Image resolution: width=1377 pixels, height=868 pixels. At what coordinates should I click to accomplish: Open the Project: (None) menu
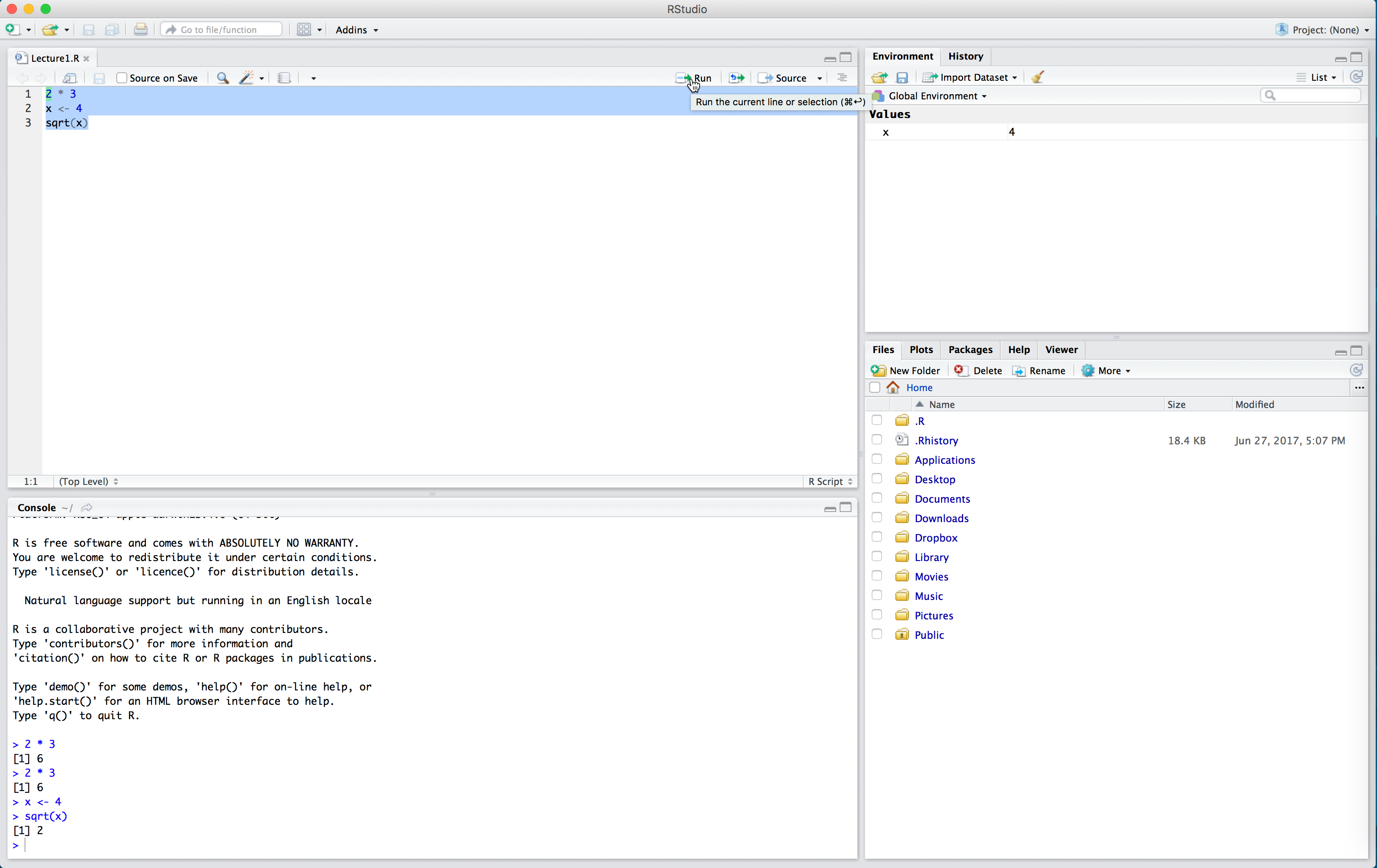[1323, 30]
